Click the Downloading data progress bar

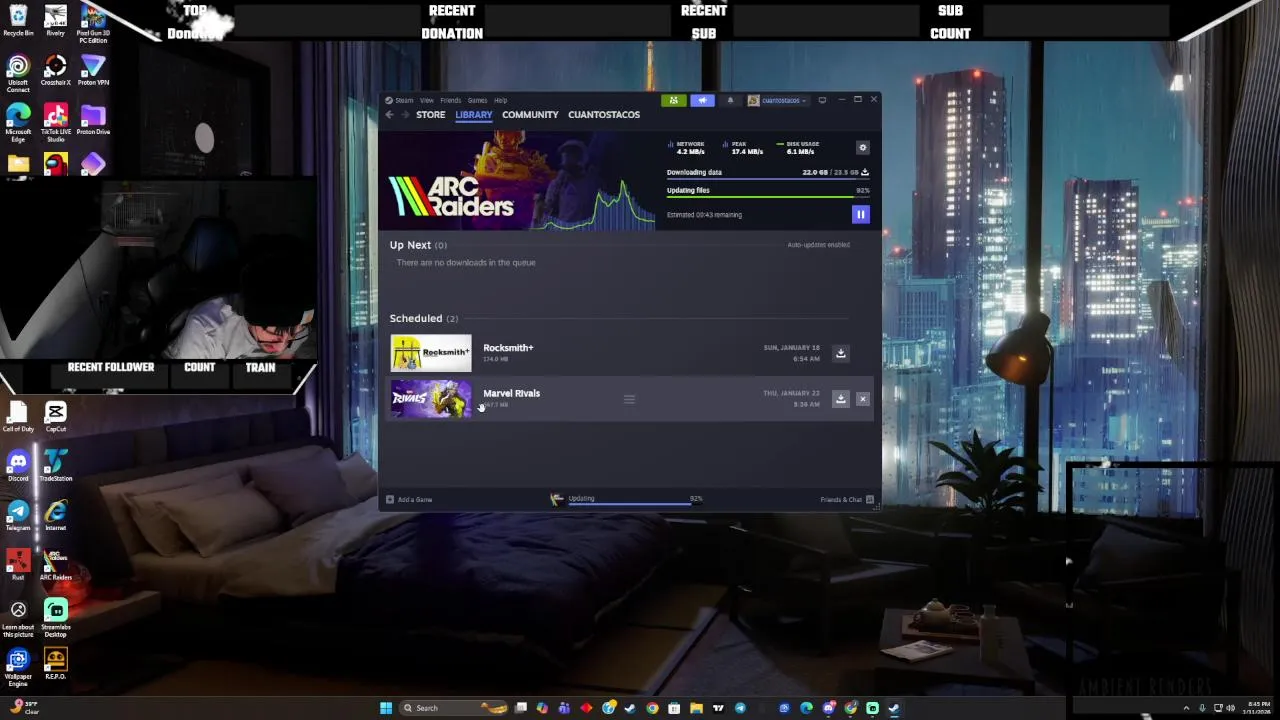(768, 179)
